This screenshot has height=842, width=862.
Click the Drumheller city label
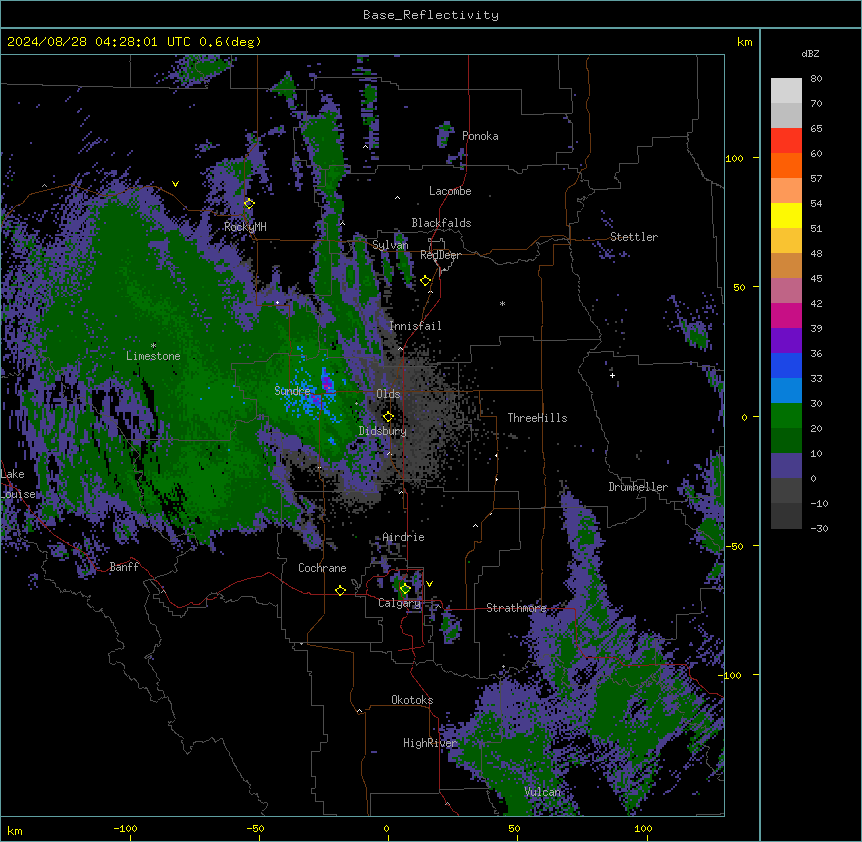click(638, 487)
